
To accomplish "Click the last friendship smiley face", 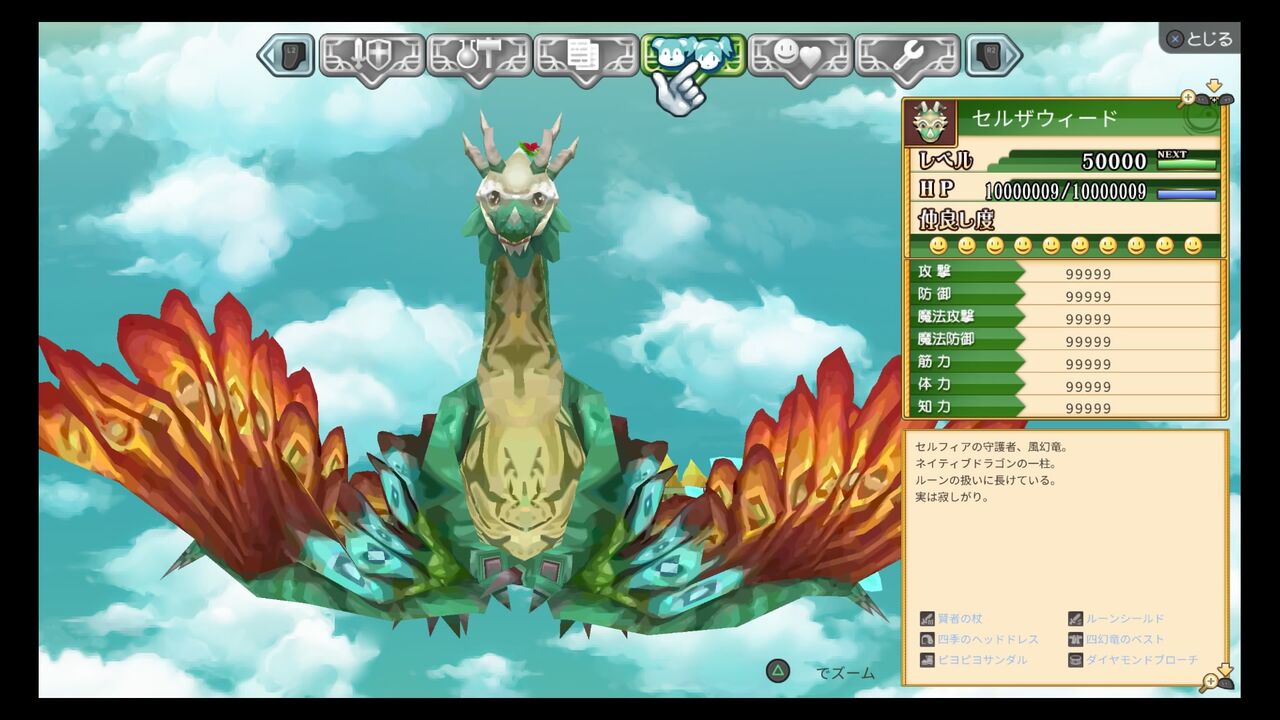I will 1193,245.
